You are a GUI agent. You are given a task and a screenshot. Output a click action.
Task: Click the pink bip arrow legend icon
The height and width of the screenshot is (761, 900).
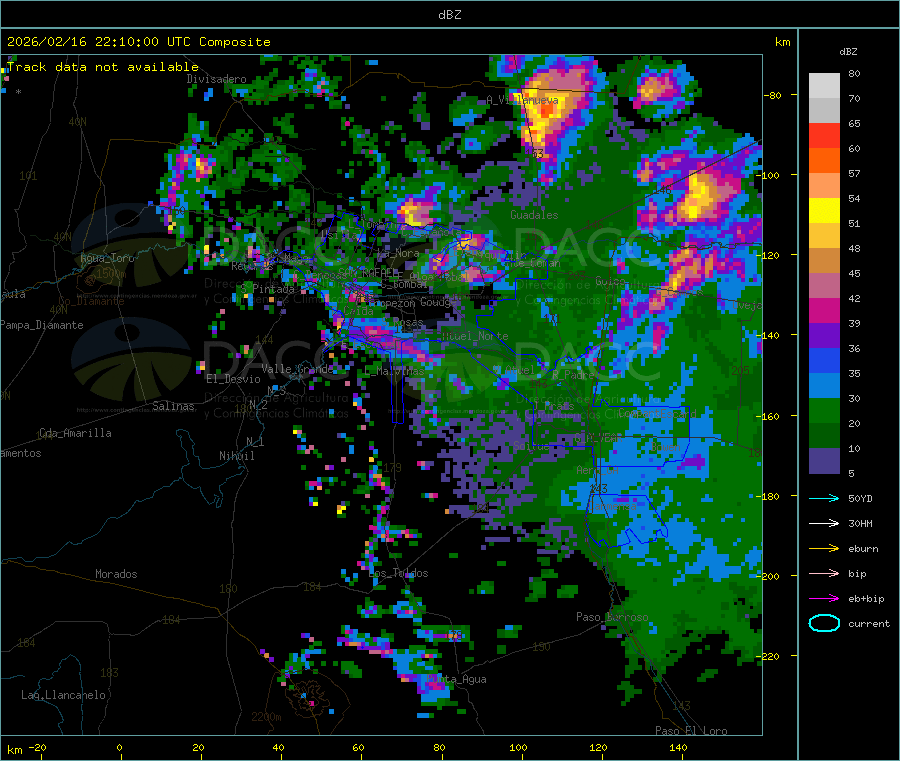[824, 573]
